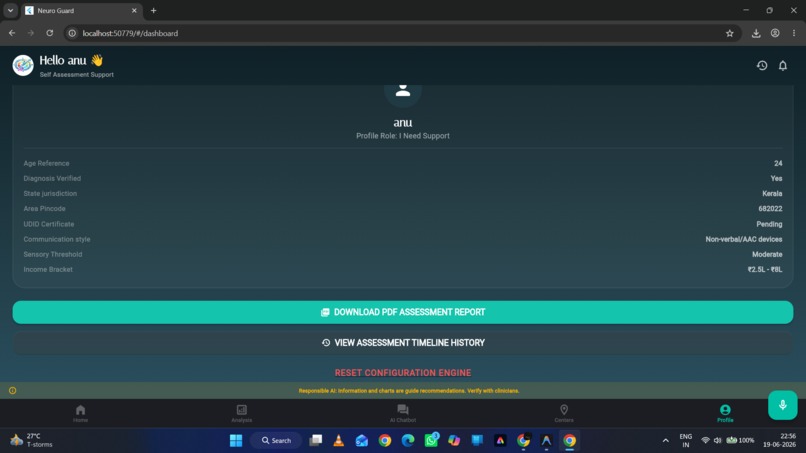This screenshot has width=806, height=453.
Task: Open a new browser tab
Action: pos(153,10)
